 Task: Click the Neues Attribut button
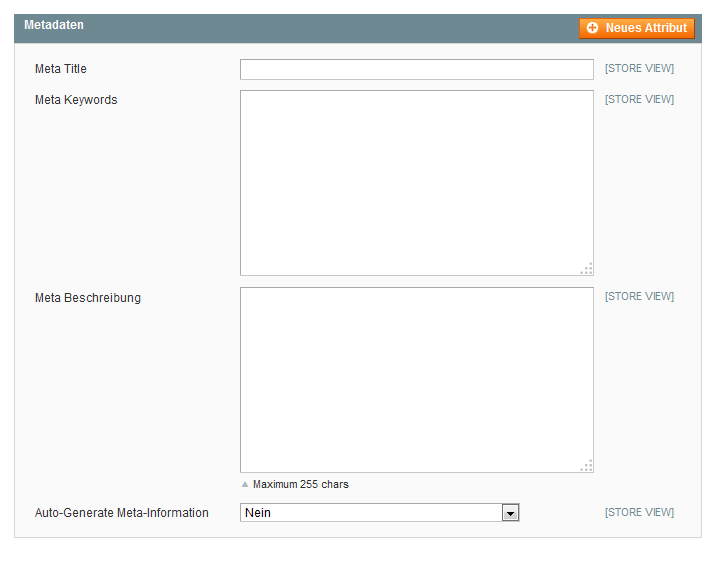637,28
